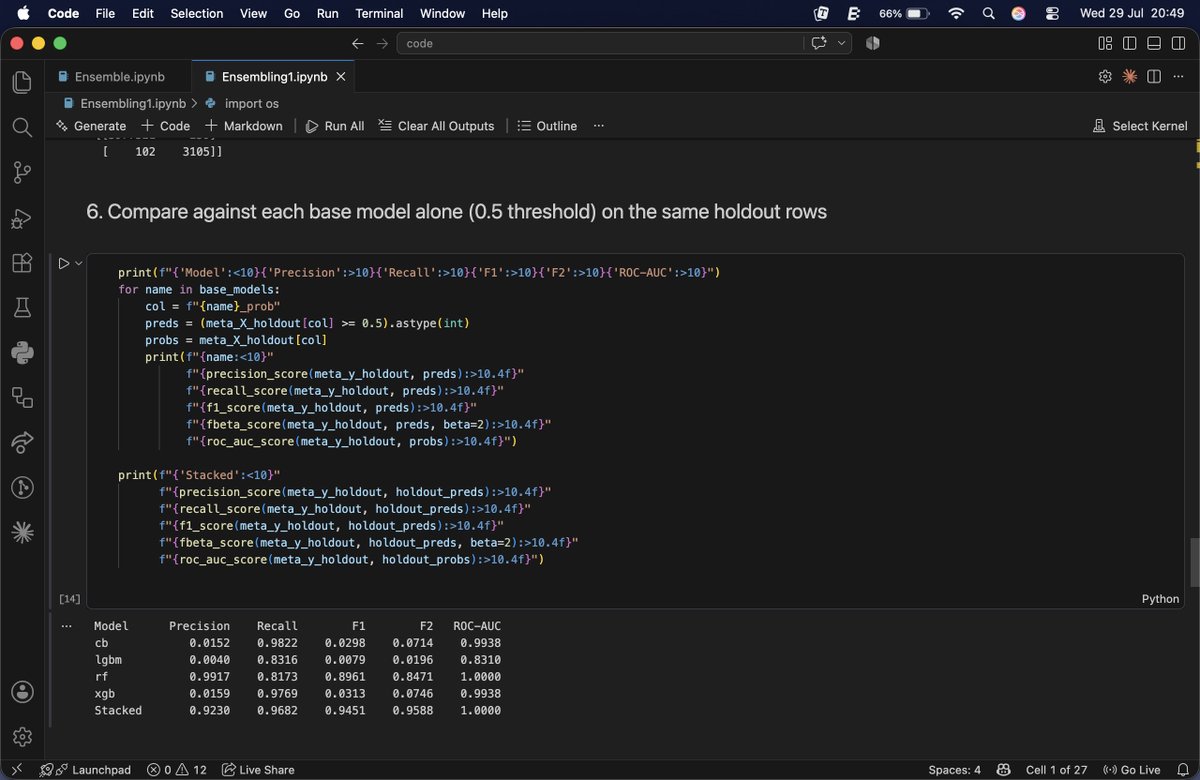Click the Customize Layout icon

(x=1105, y=43)
